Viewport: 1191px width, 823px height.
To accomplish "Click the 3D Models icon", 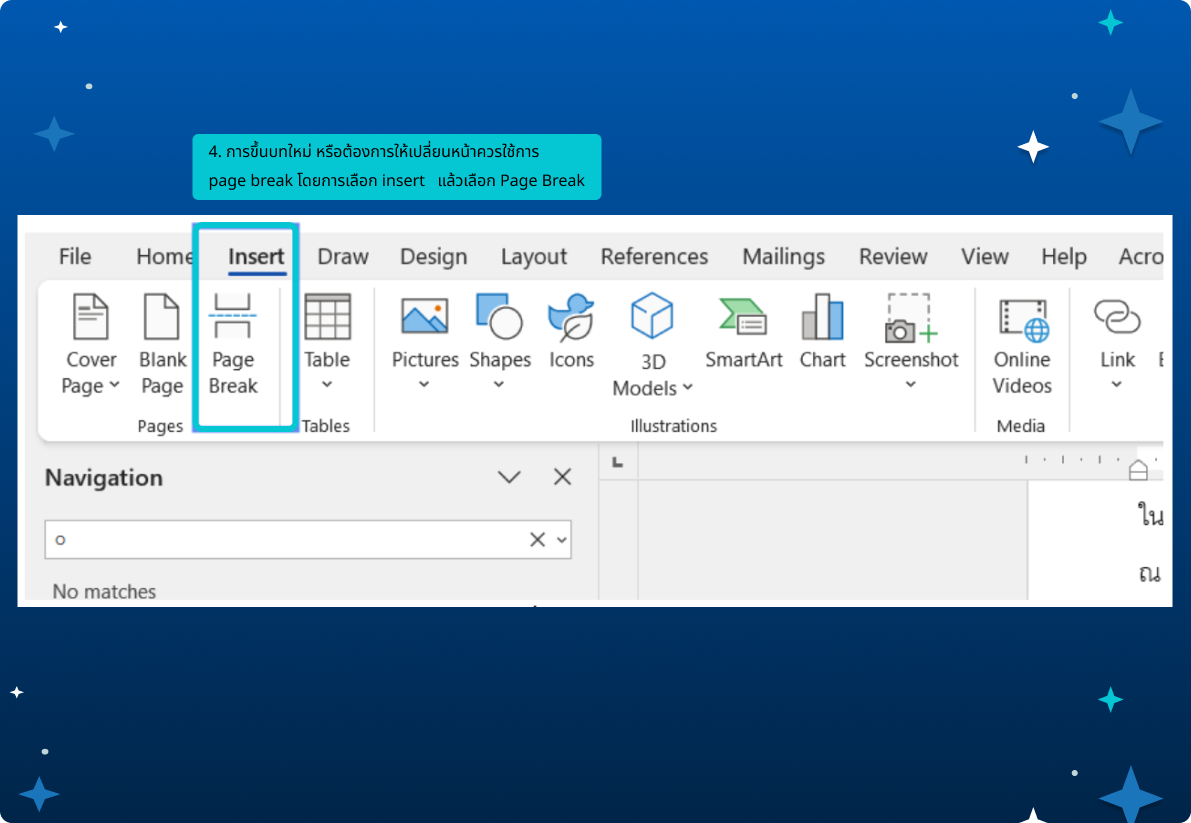I will tap(652, 316).
